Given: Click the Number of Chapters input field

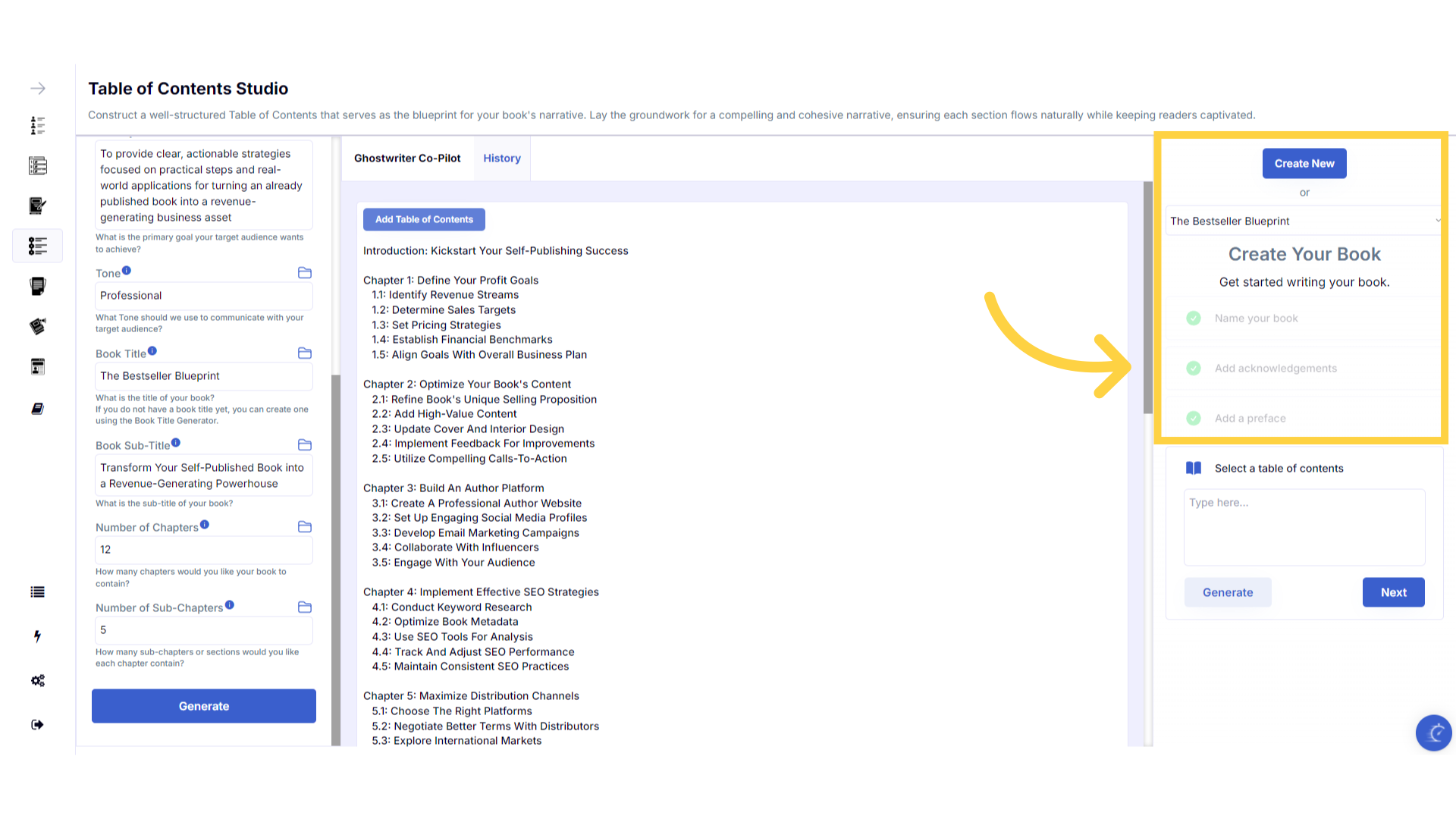Looking at the screenshot, I should pos(203,550).
